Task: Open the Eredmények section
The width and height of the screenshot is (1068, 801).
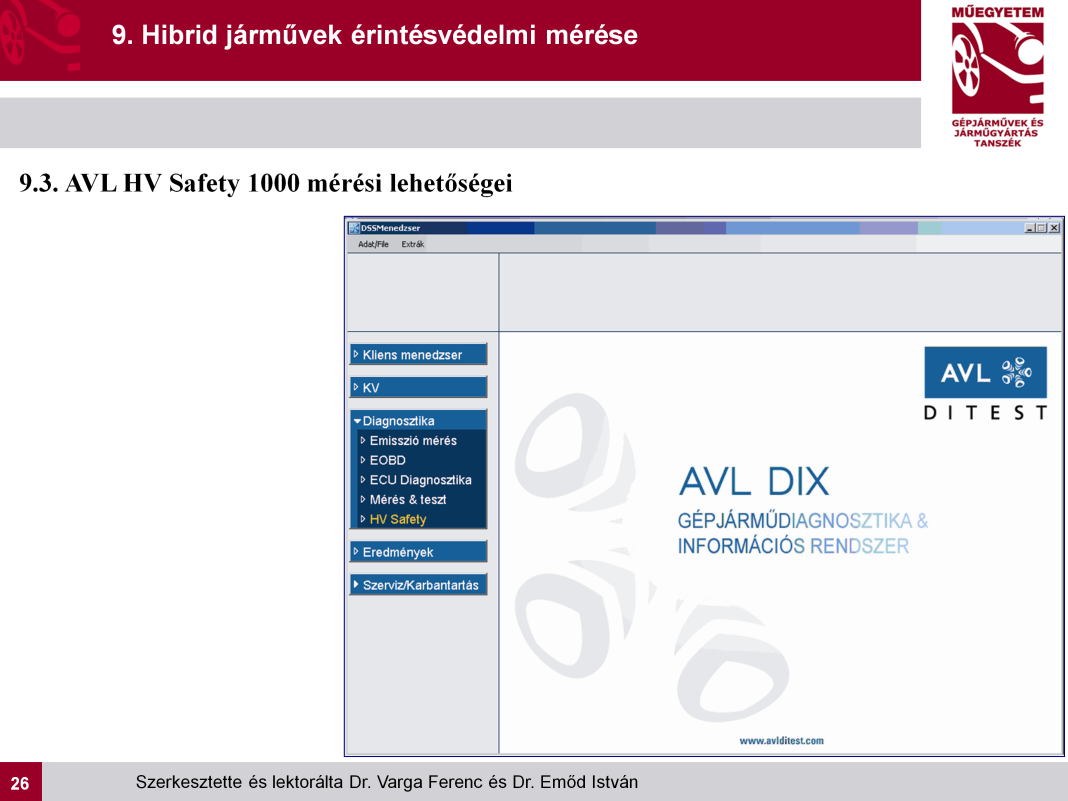Action: [418, 552]
